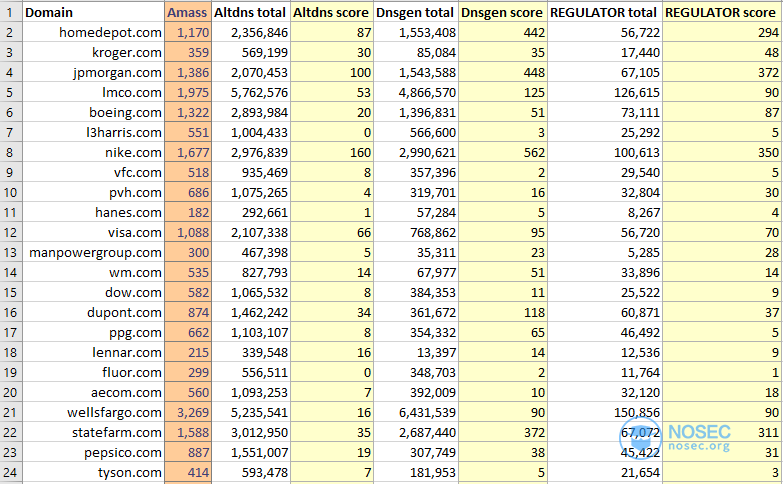Select the wellsfargo.com cell
Image resolution: width=783 pixels, height=484 pixels.
(93, 412)
